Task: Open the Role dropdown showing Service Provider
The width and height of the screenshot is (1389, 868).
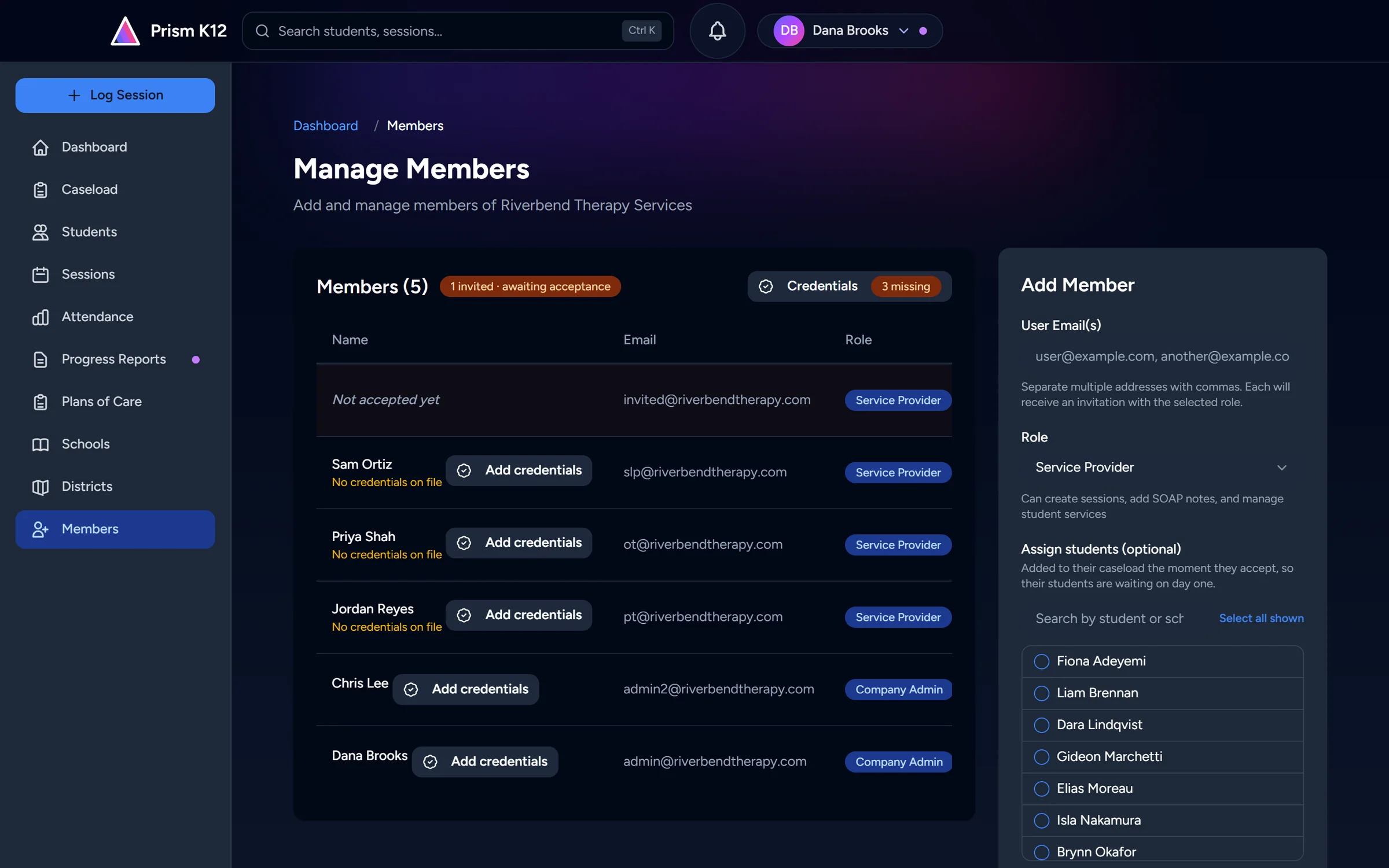Action: click(x=1162, y=467)
